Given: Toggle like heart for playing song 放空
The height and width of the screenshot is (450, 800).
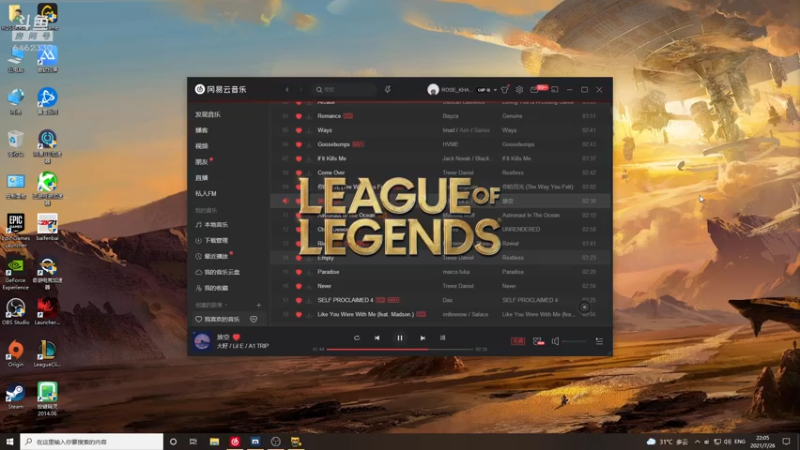Looking at the screenshot, I should (236, 337).
